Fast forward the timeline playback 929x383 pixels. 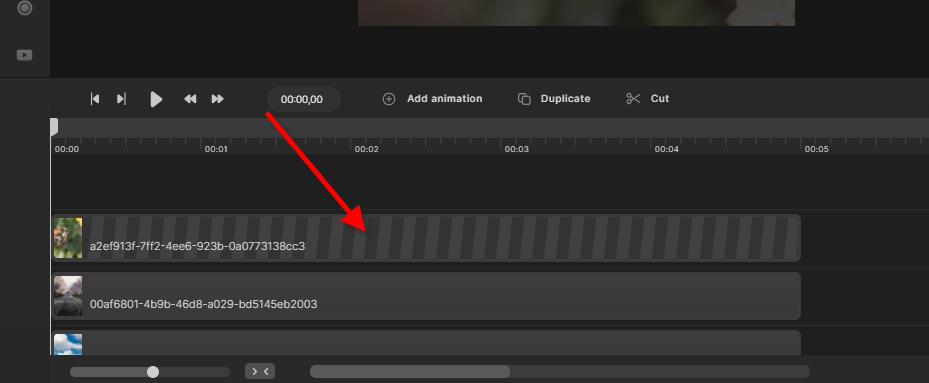click(217, 99)
